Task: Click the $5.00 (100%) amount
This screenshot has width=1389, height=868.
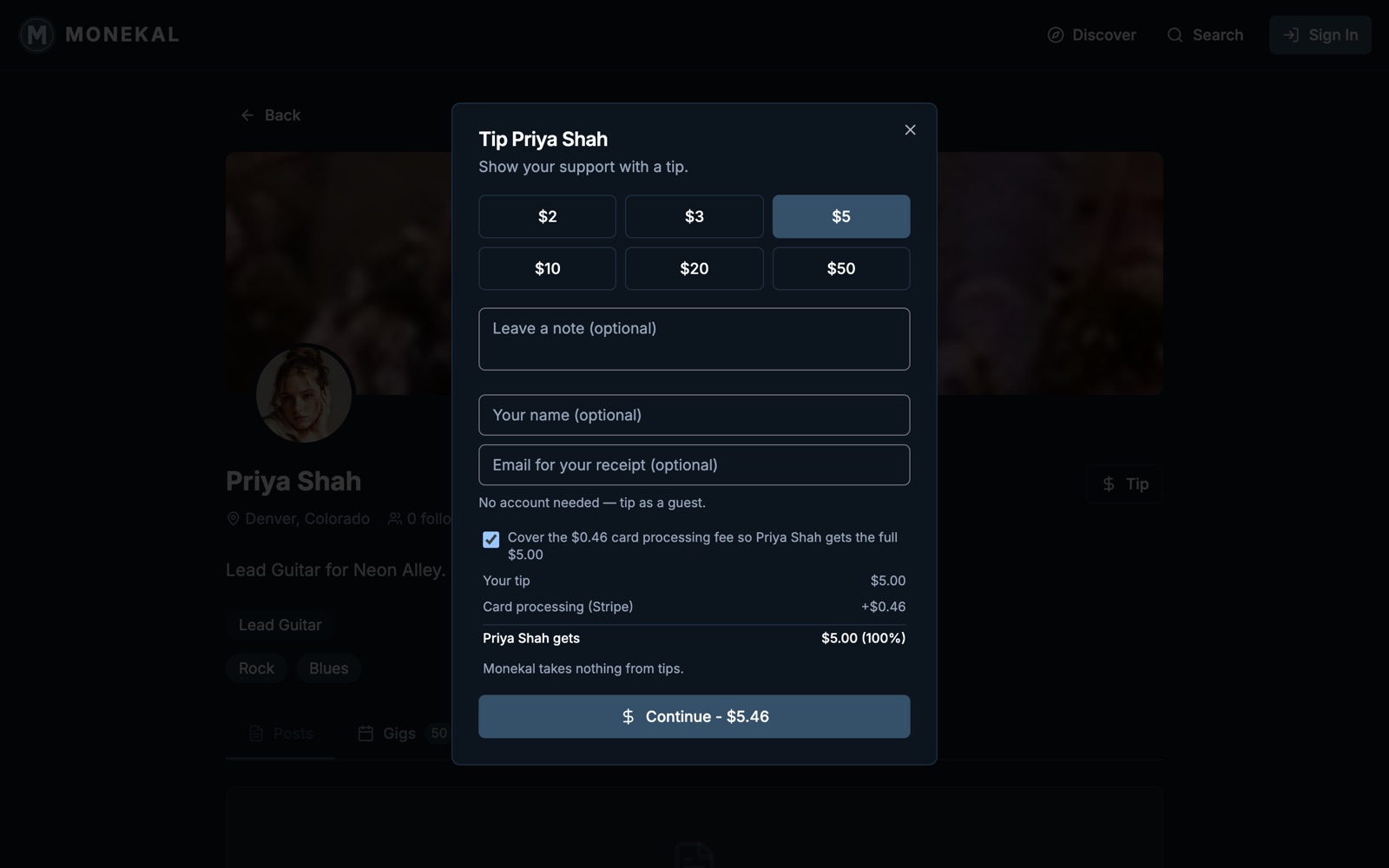Action: pyautogui.click(x=863, y=638)
